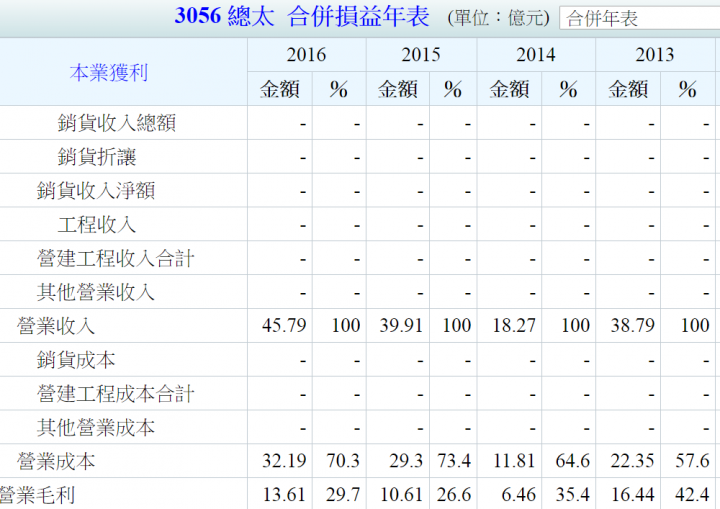Click the % subheader under 2015

(453, 89)
